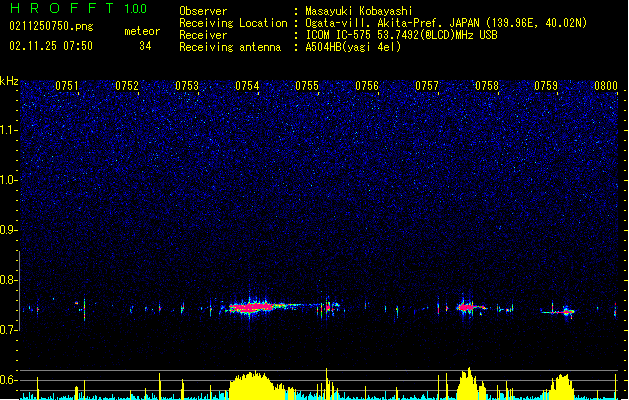The height and width of the screenshot is (400, 629).
Task: Click the kHz axis unit label
Action: [9, 81]
